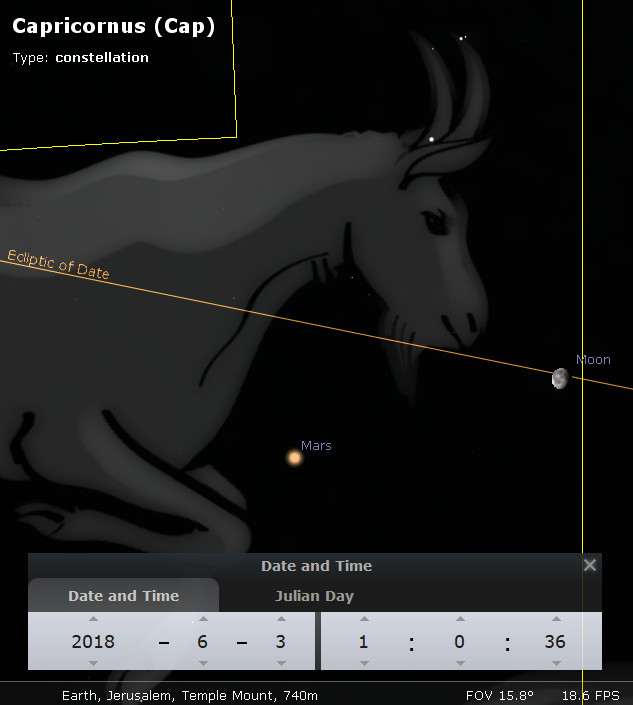Increase the year value above 2018

click(94, 619)
